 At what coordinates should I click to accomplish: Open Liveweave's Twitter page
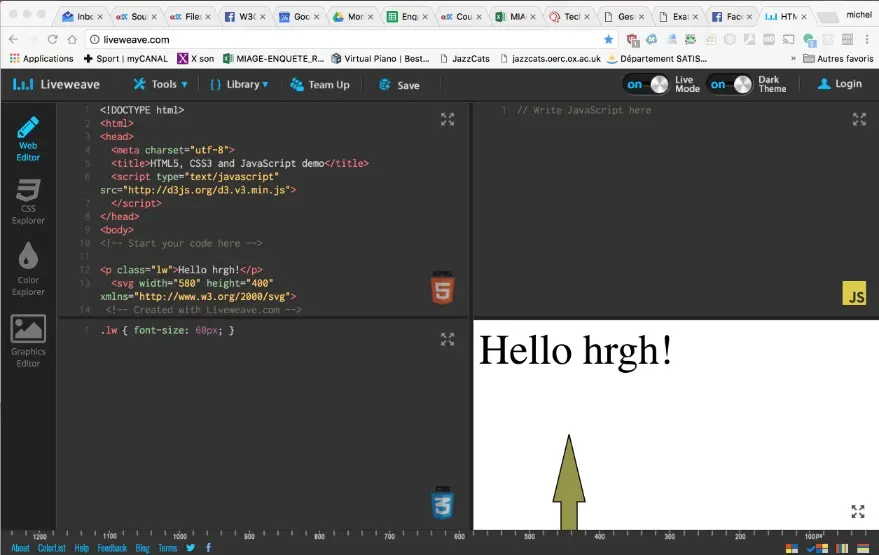click(191, 548)
